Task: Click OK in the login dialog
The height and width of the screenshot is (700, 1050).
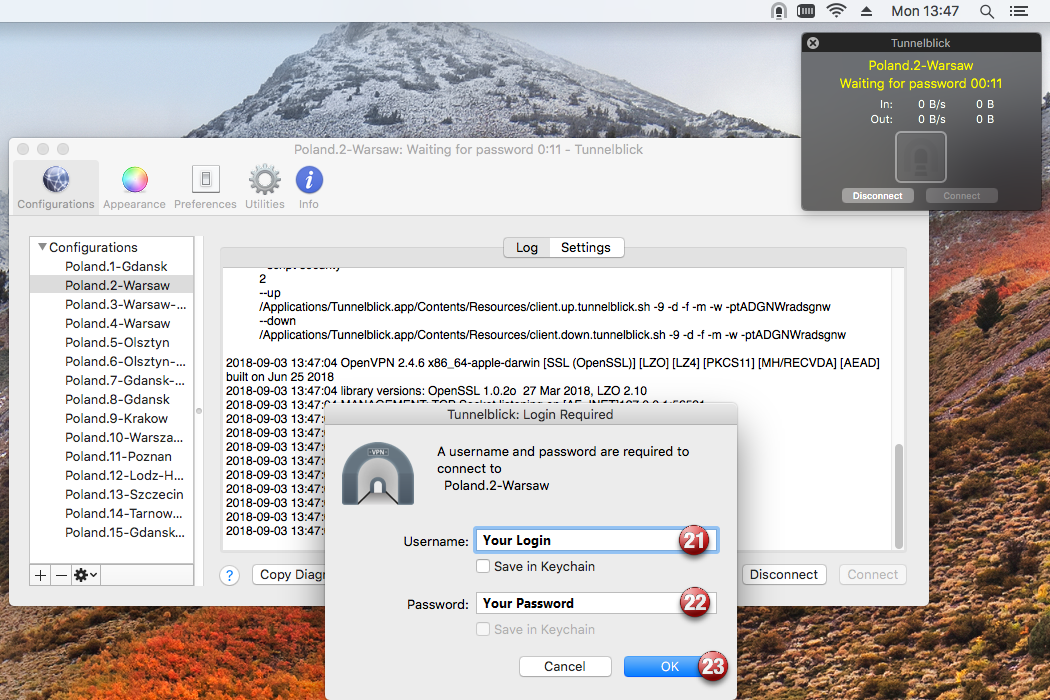Action: point(670,667)
